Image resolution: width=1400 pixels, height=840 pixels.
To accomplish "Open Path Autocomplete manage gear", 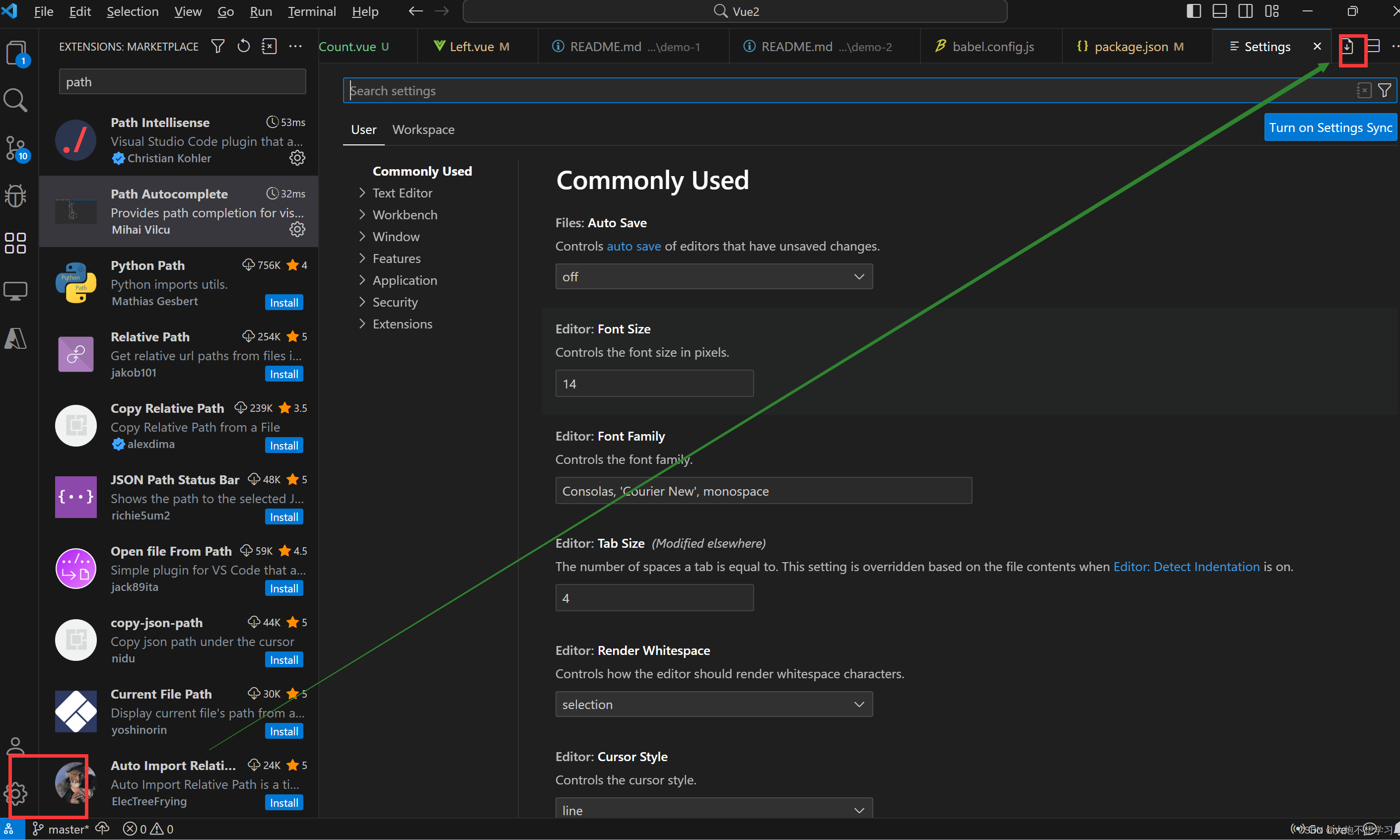I will tap(297, 229).
